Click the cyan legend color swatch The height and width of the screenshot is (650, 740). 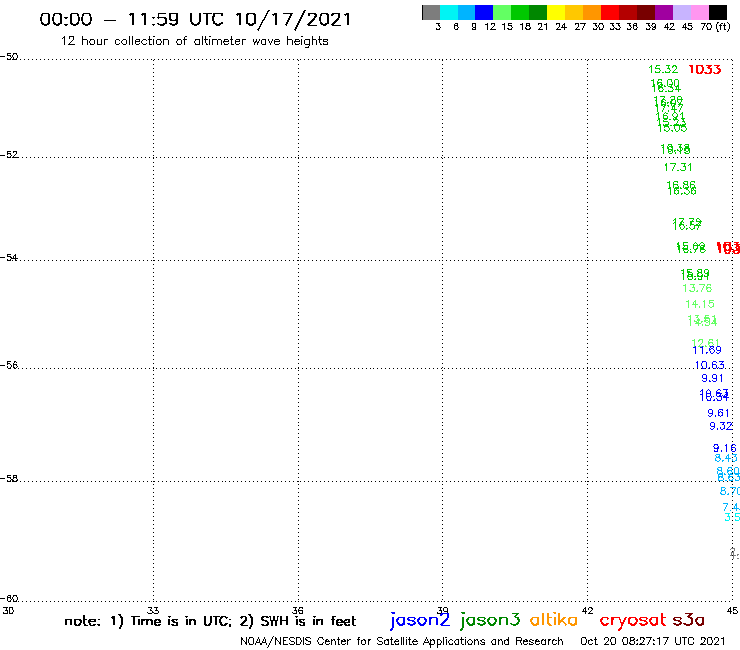449,12
